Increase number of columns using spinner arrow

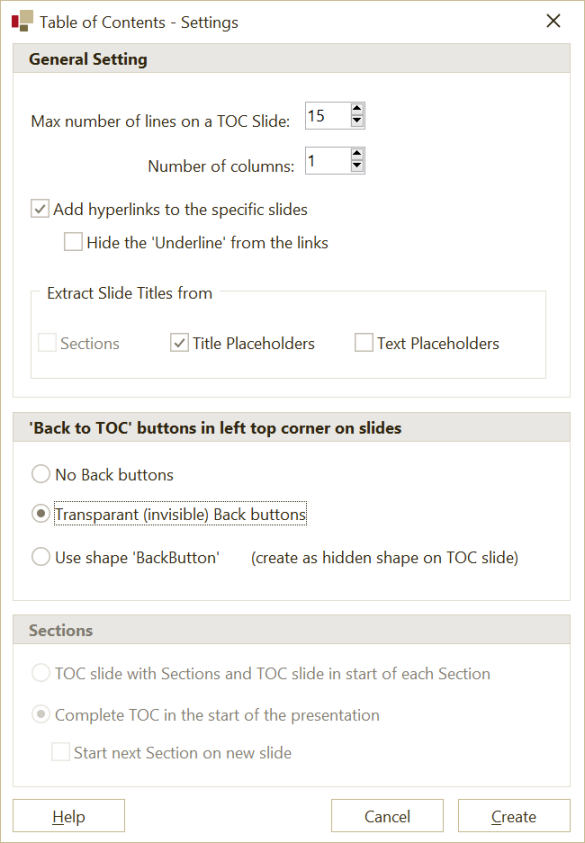355,155
